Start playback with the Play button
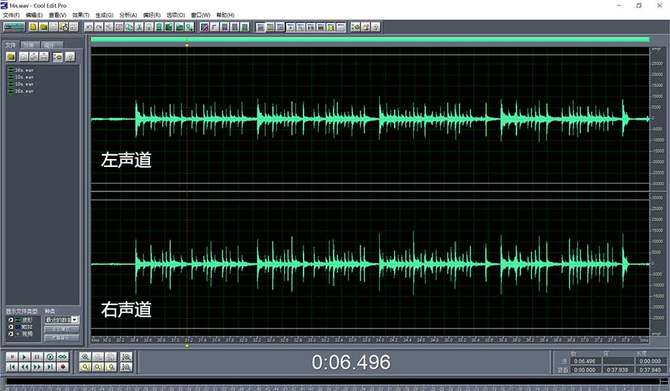670x391 pixels. pyautogui.click(x=25, y=357)
